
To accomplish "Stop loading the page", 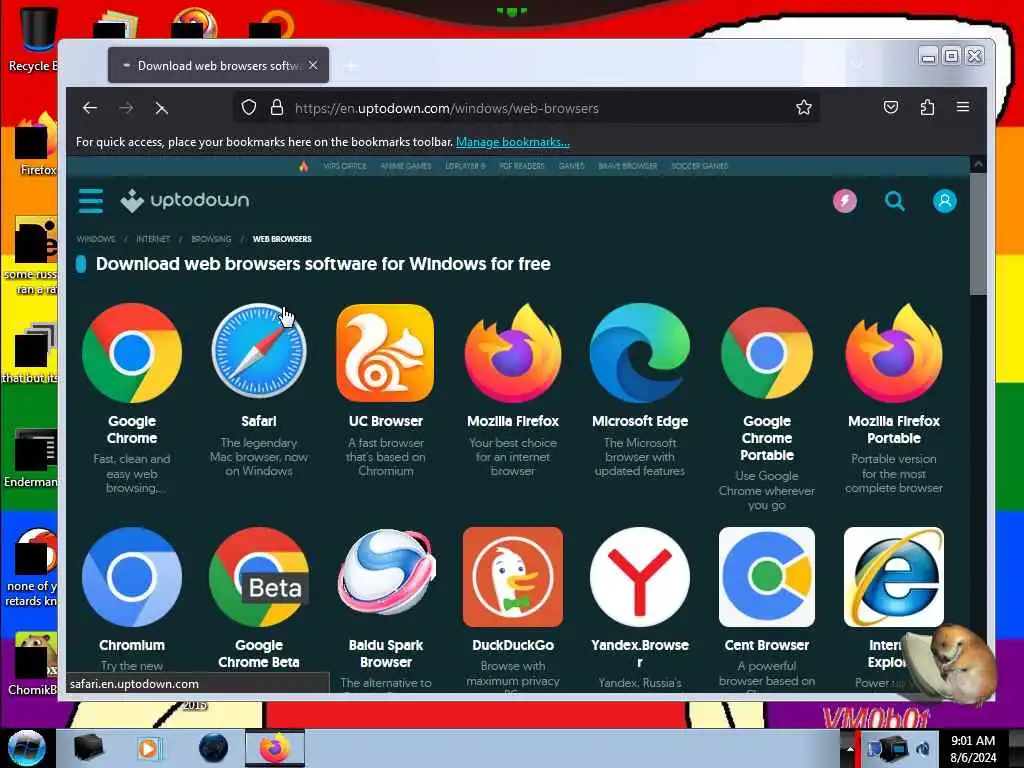I will pyautogui.click(x=161, y=108).
